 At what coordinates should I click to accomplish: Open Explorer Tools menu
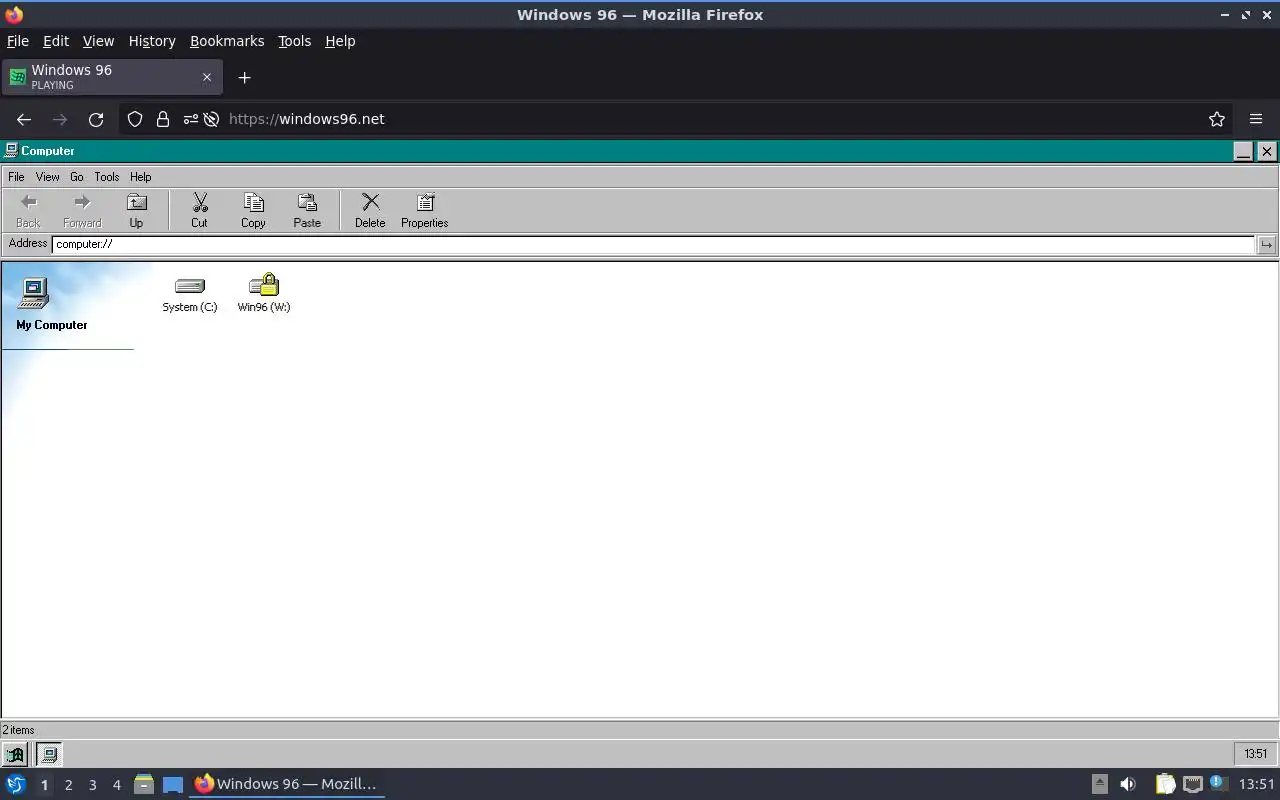(106, 177)
